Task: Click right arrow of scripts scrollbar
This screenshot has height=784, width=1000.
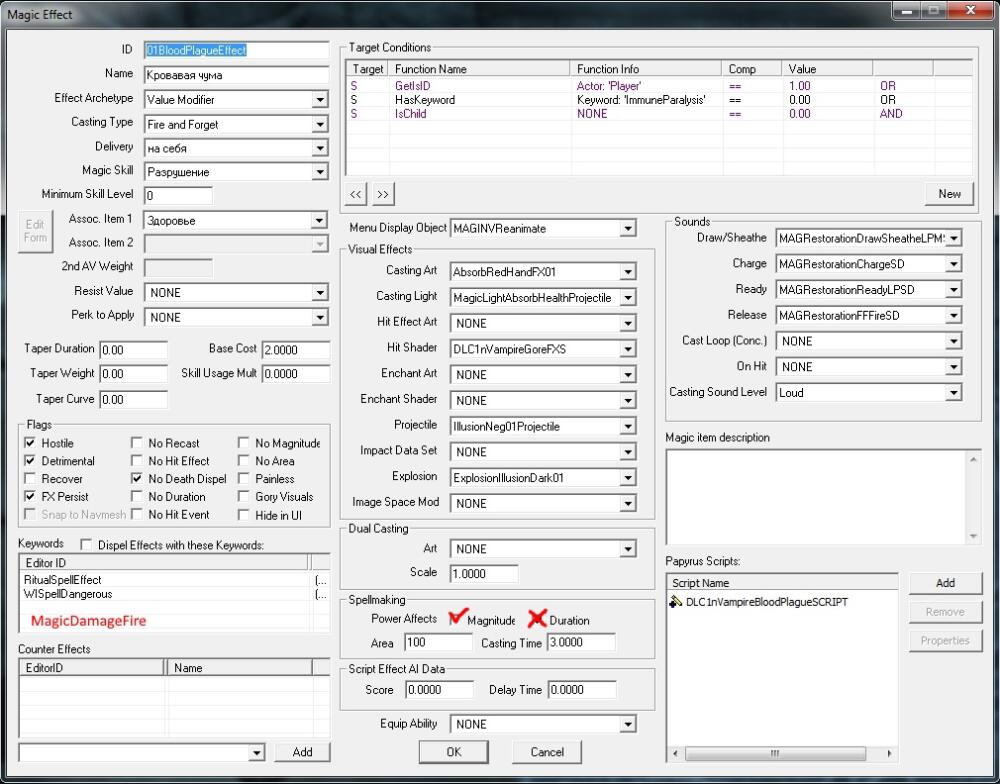Action: 889,753
